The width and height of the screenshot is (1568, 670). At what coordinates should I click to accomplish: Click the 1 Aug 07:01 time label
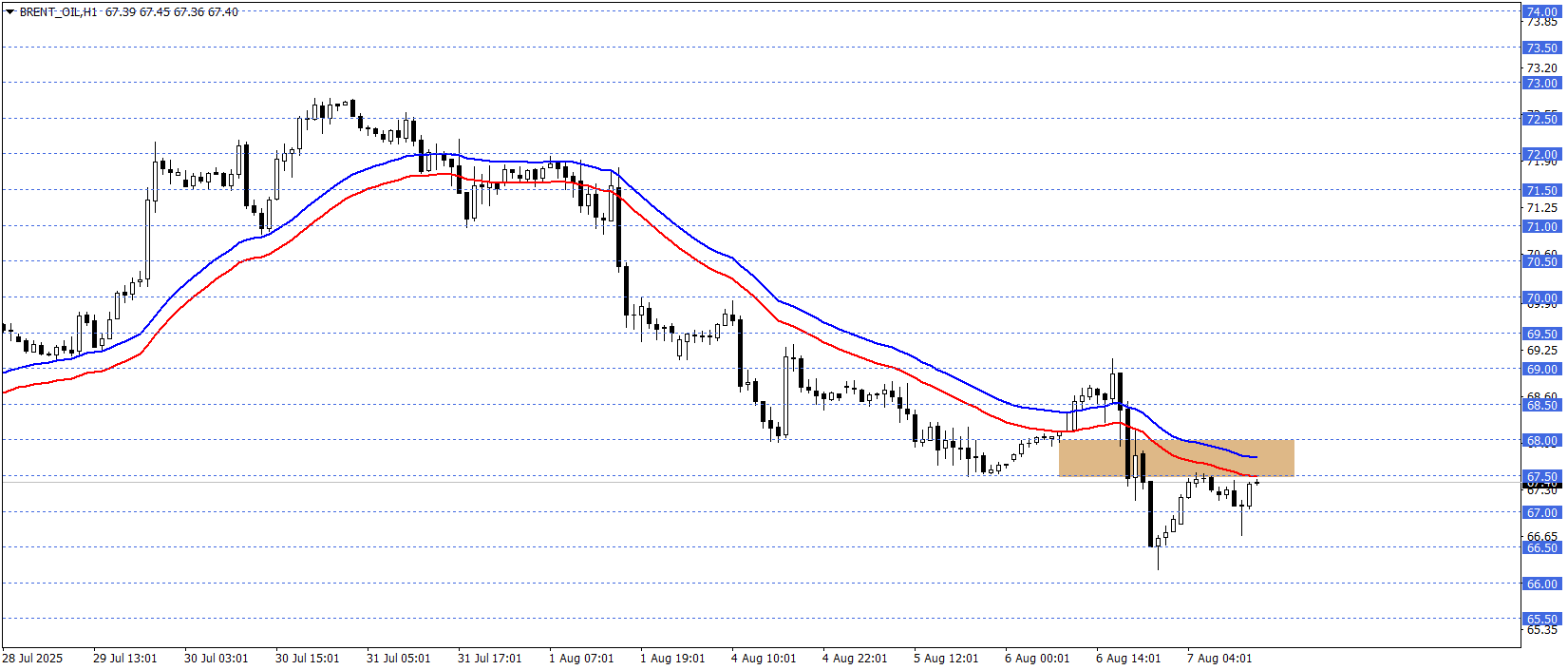click(581, 658)
